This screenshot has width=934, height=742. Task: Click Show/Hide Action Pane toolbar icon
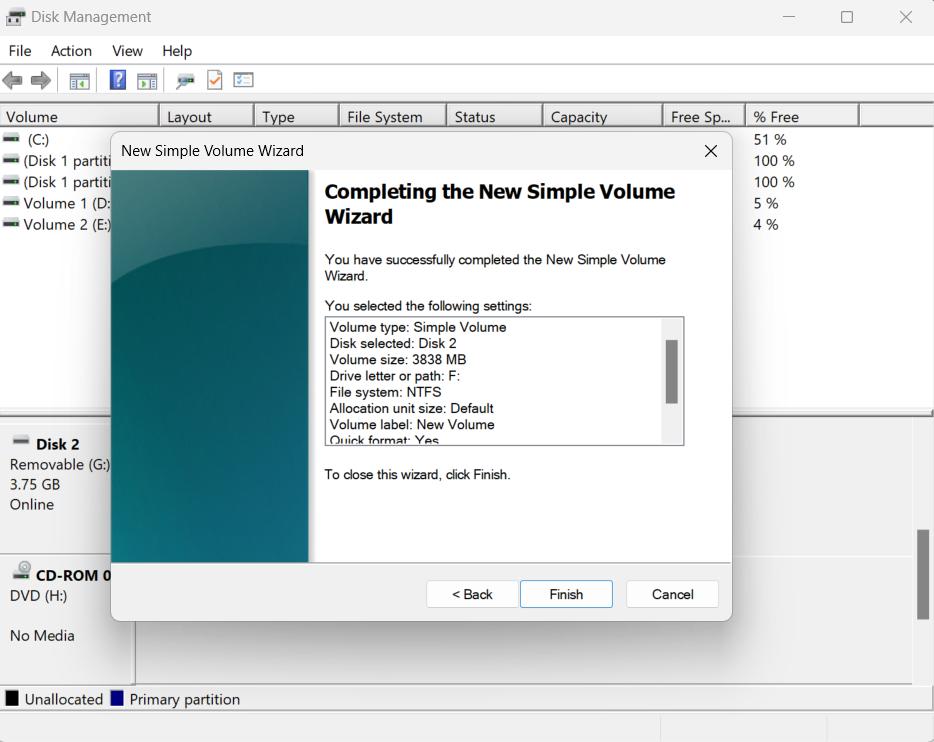pyautogui.click(x=147, y=81)
